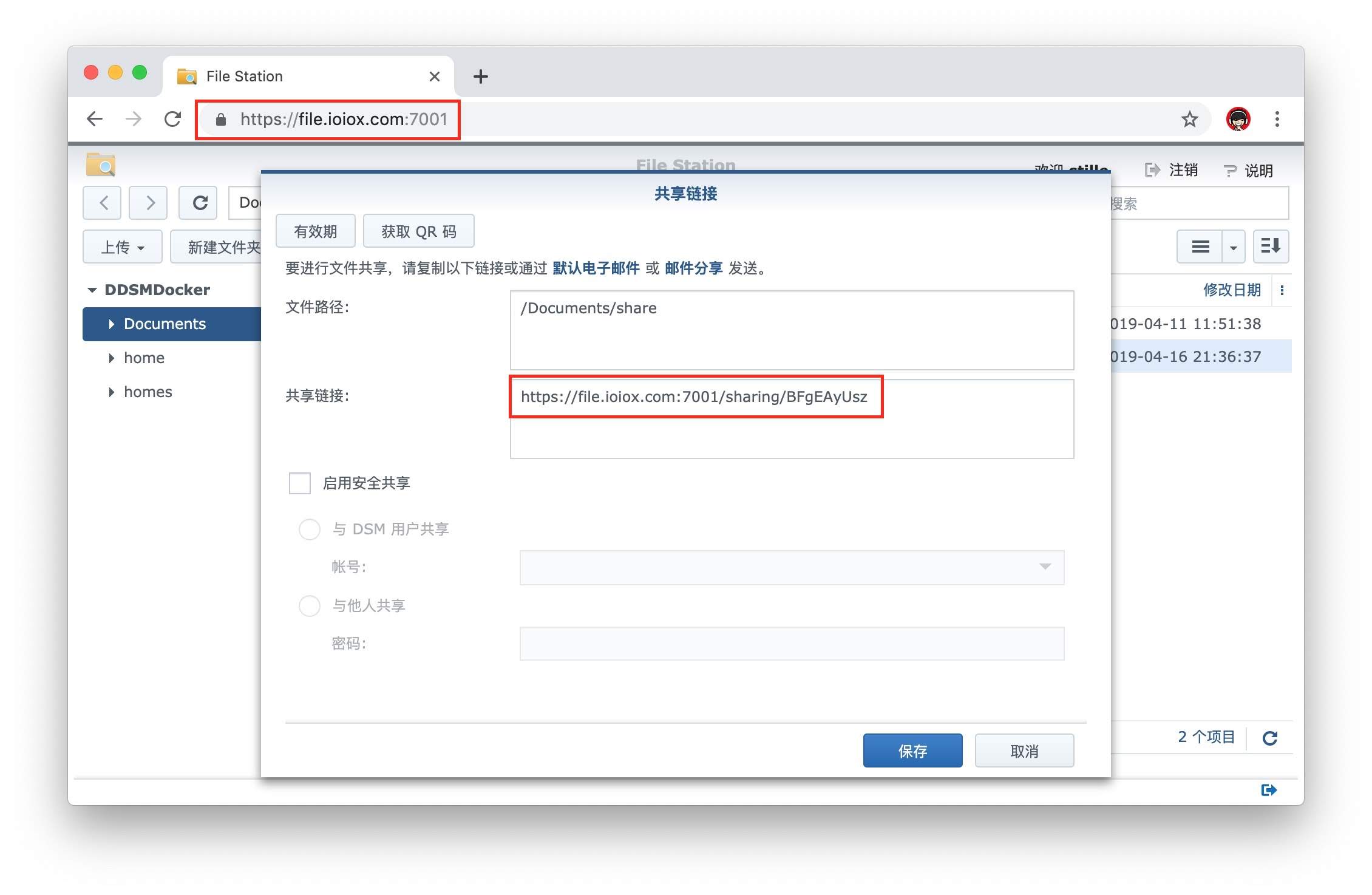Click inside the 共享链接 URL field
The image size is (1372, 895).
point(693,397)
